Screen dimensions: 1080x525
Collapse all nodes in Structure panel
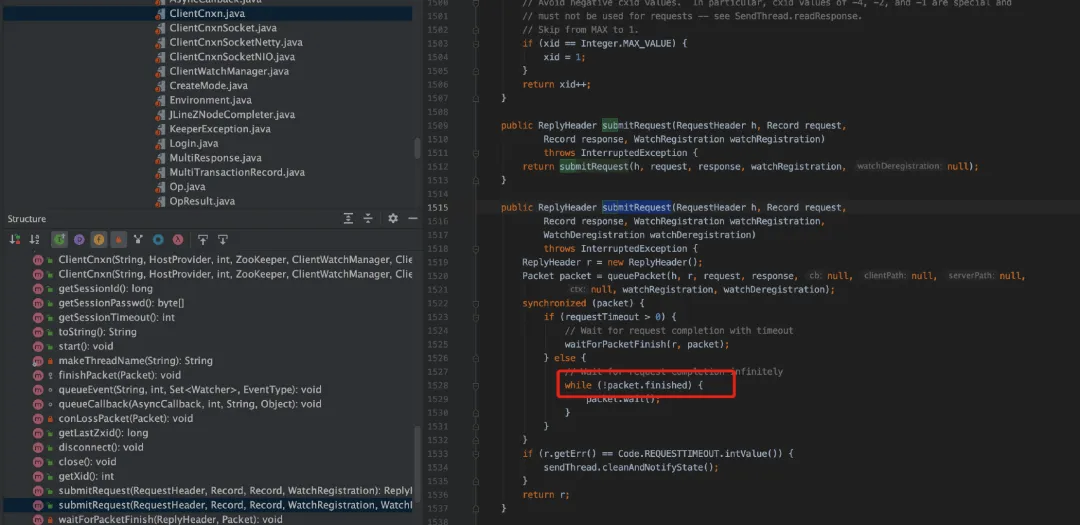[368, 218]
